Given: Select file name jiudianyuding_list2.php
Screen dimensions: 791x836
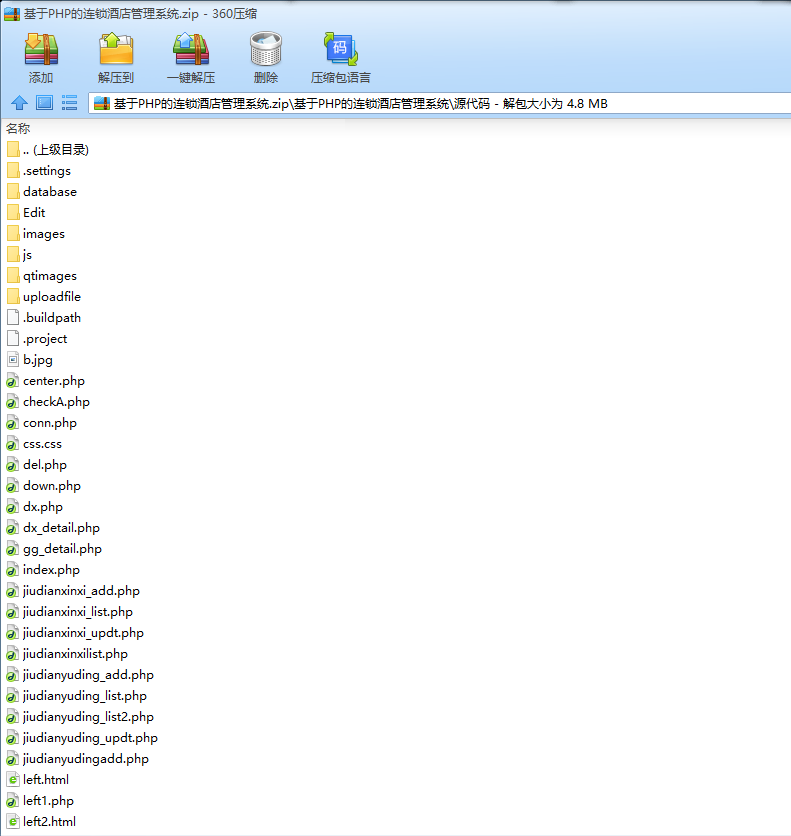Looking at the screenshot, I should pyautogui.click(x=88, y=717).
